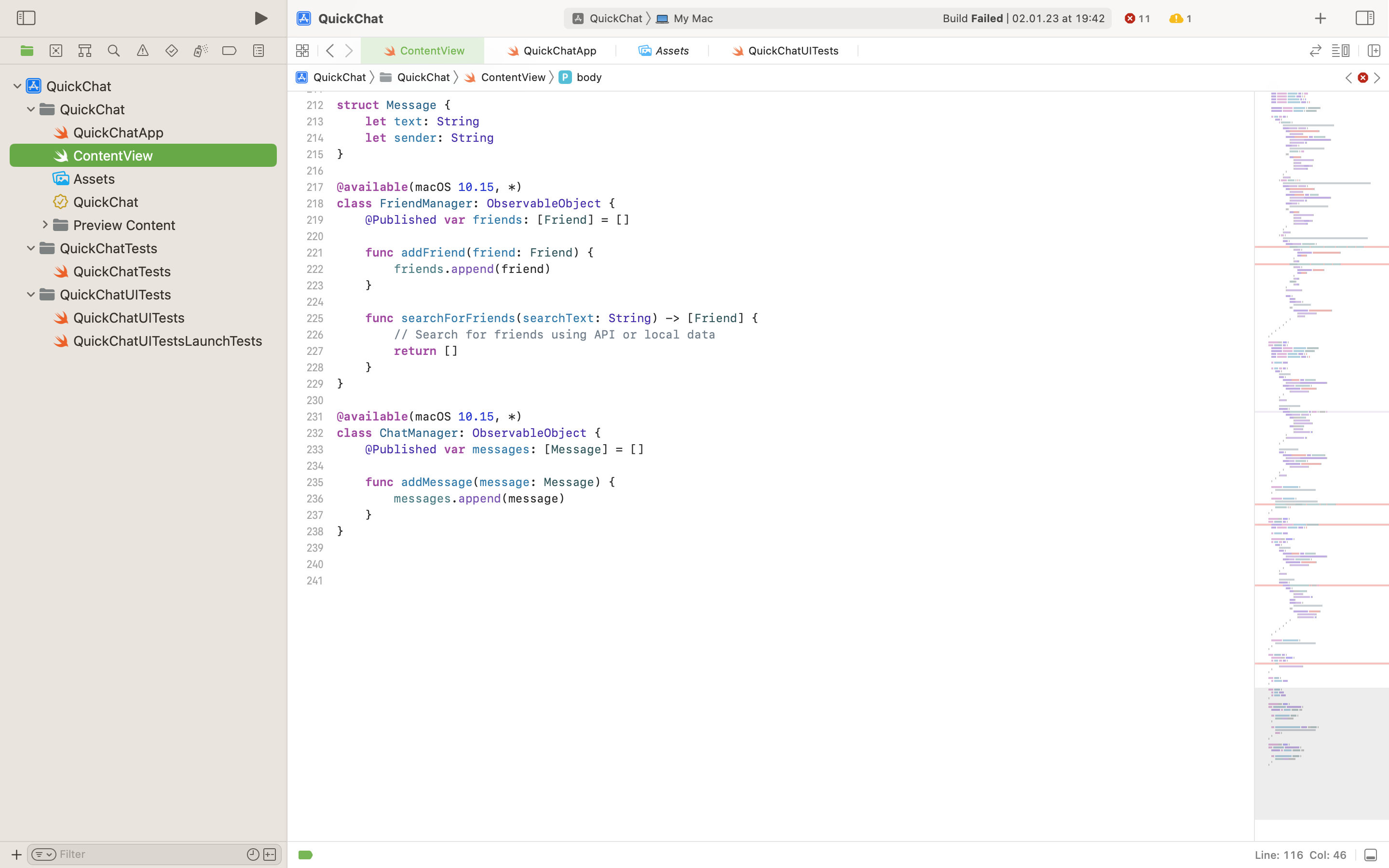Click QuickChat project in the jump bar

330,77
